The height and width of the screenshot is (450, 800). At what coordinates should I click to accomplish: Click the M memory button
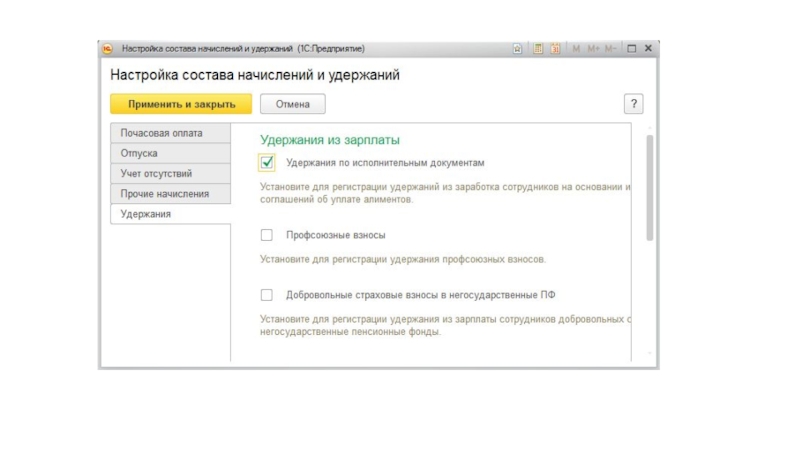[576, 48]
